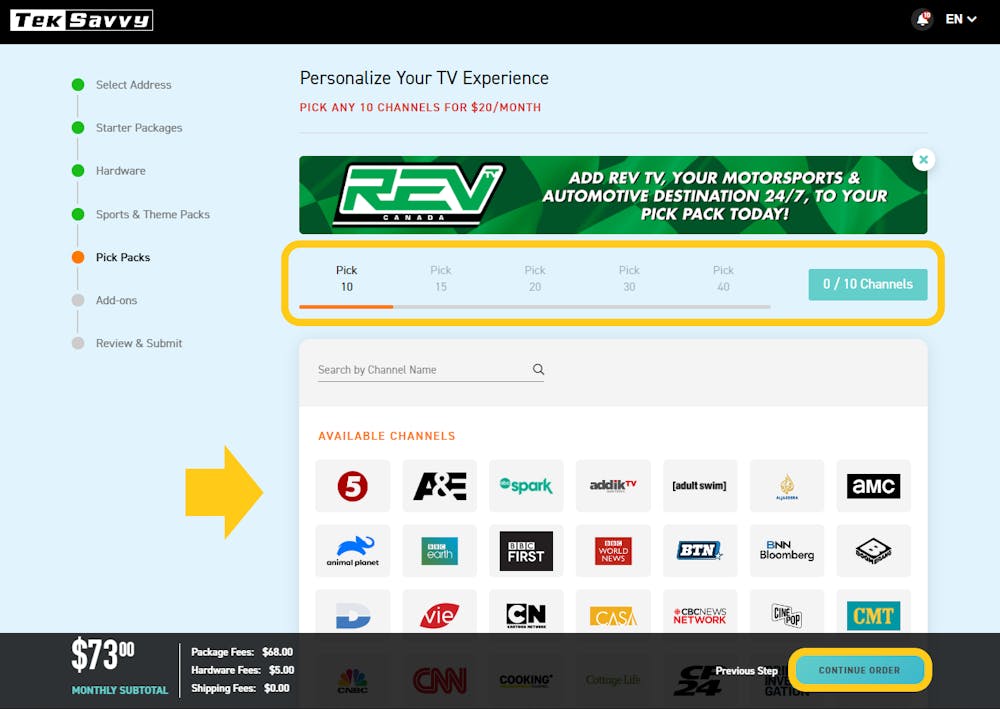This screenshot has height=709, width=1000.
Task: Add the Al Jazeera channel
Action: [x=787, y=486]
